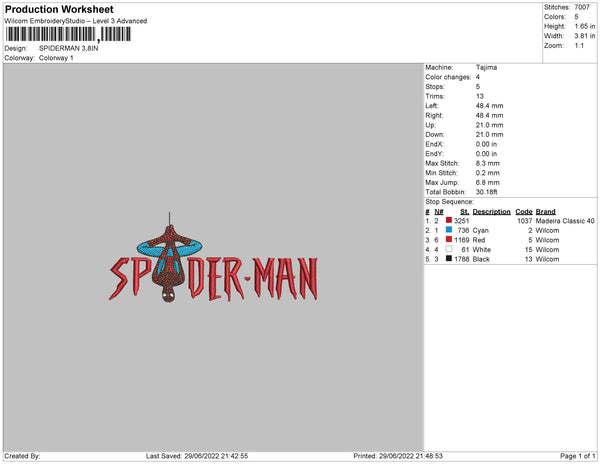Click the stitch count value 7007
Image resolution: width=600 pixels, height=464 pixels.
tap(582, 7)
